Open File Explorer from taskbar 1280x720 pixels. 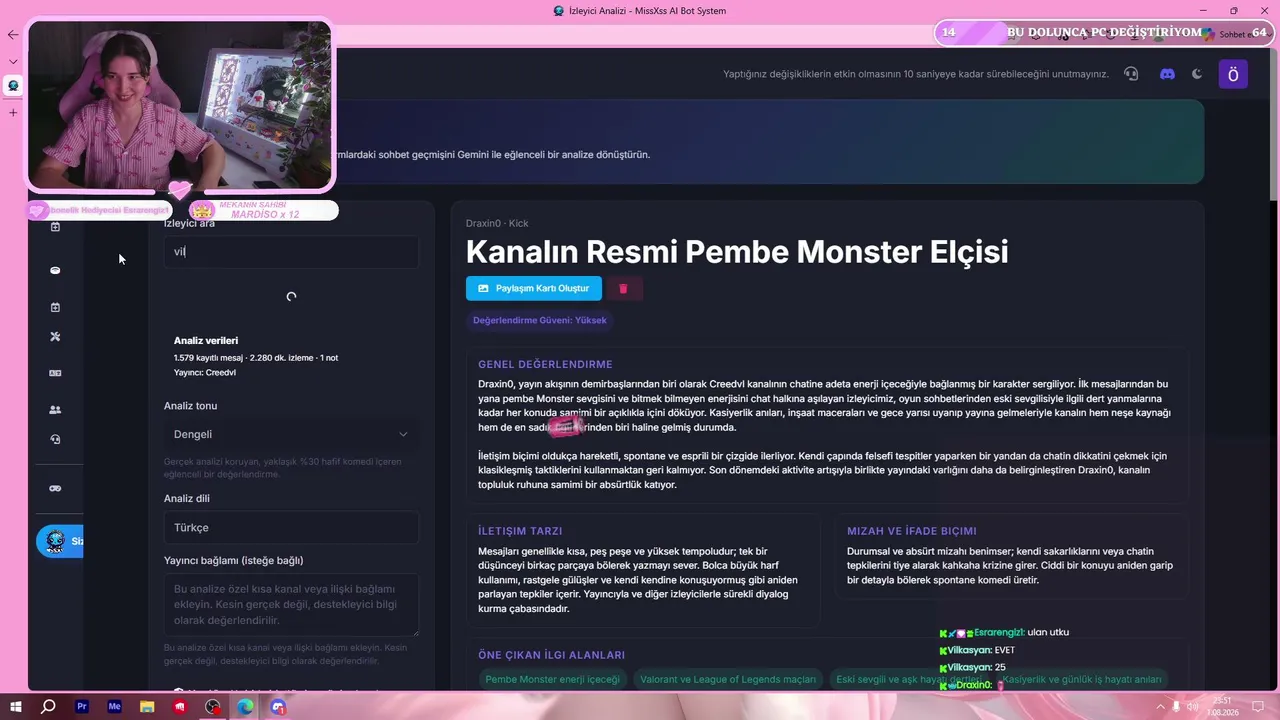tap(147, 707)
